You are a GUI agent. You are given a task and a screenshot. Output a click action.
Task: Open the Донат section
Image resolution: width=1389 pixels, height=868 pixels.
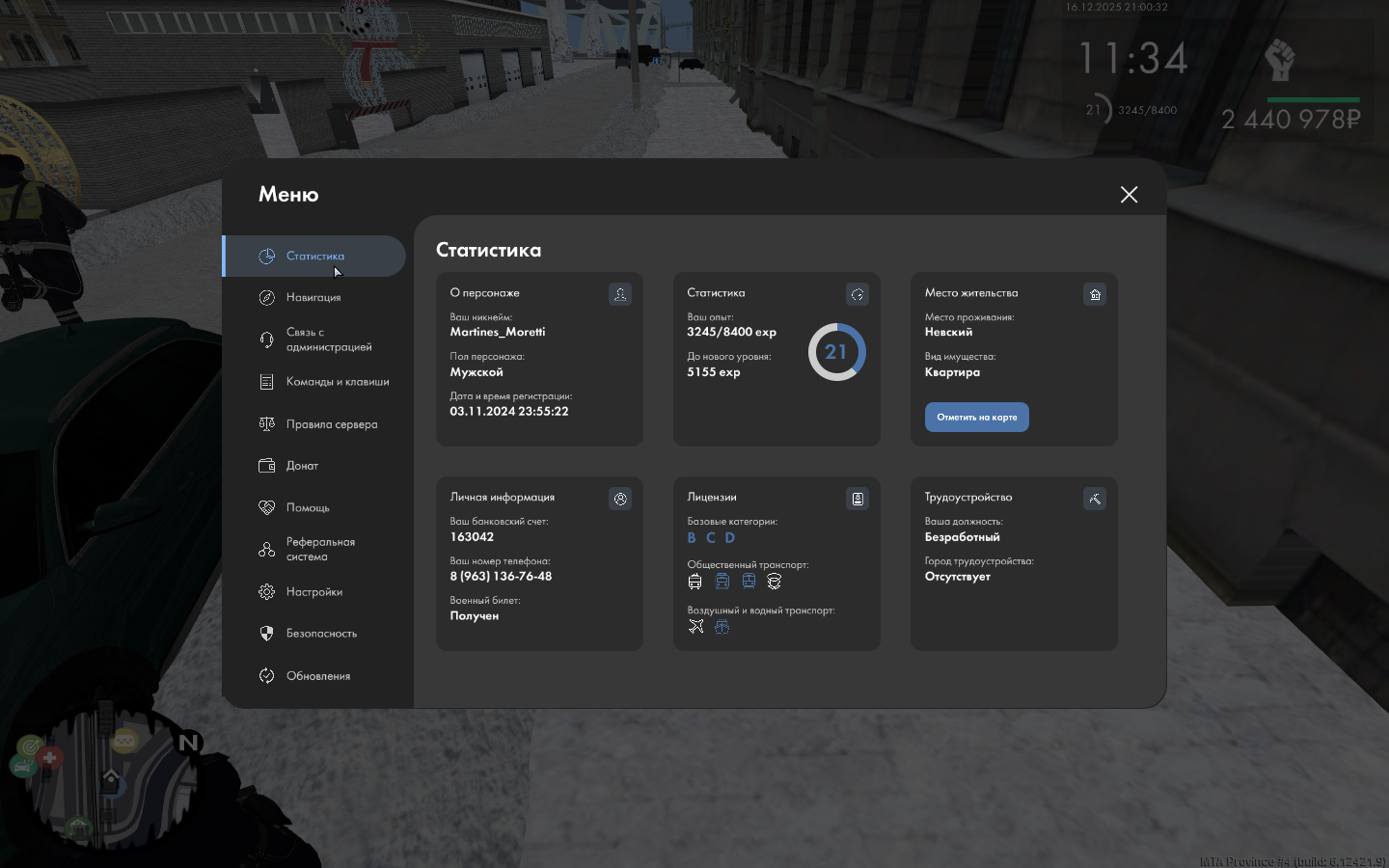point(314,466)
